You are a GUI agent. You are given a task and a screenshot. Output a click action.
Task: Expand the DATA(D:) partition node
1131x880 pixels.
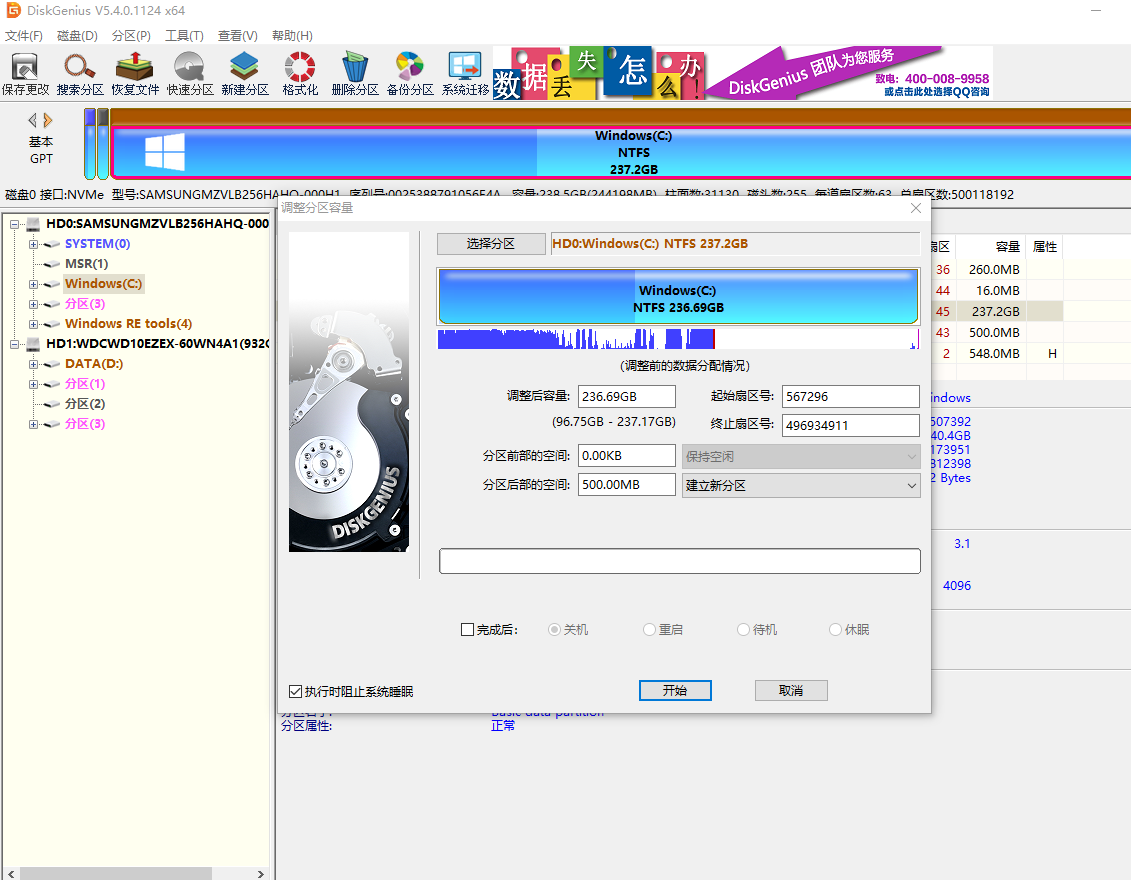tap(33, 364)
